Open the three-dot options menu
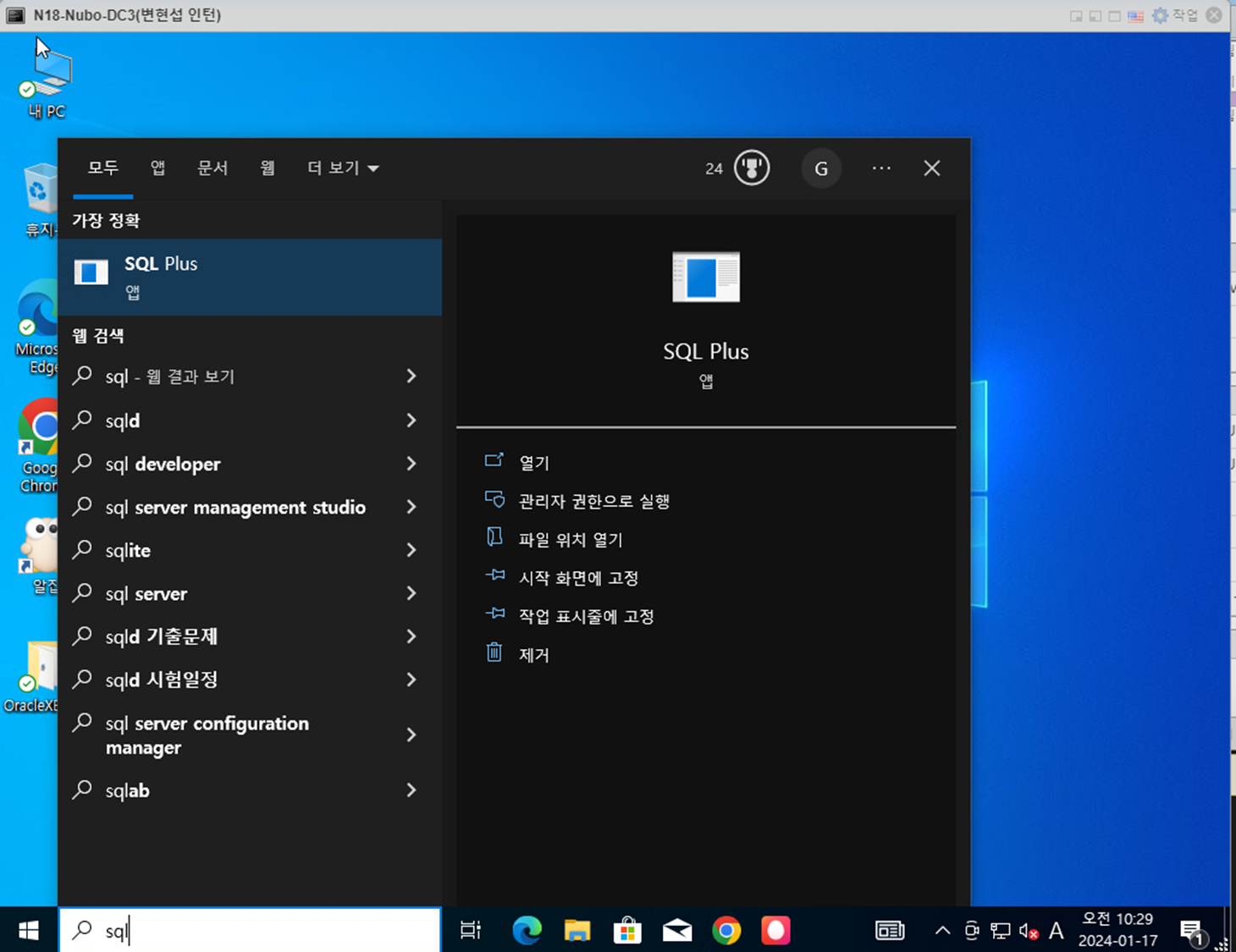 [881, 168]
